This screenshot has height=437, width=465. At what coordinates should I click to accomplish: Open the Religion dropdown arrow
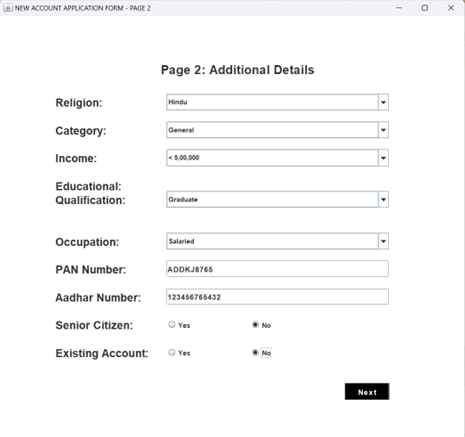[383, 102]
